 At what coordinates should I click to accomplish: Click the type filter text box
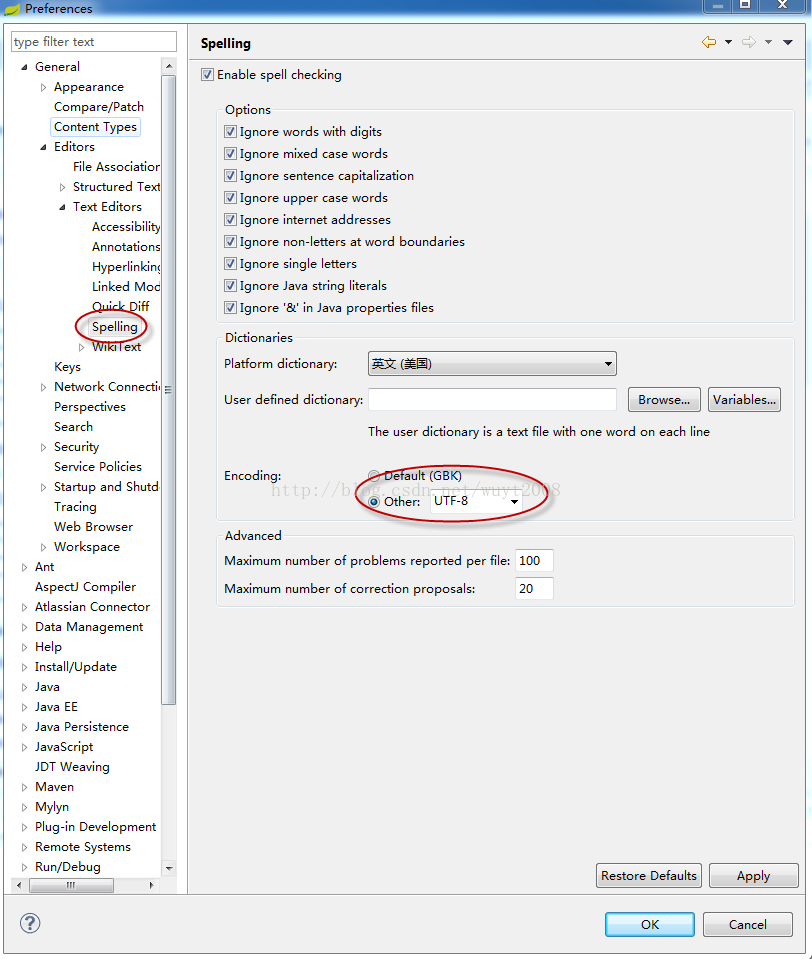coord(94,42)
